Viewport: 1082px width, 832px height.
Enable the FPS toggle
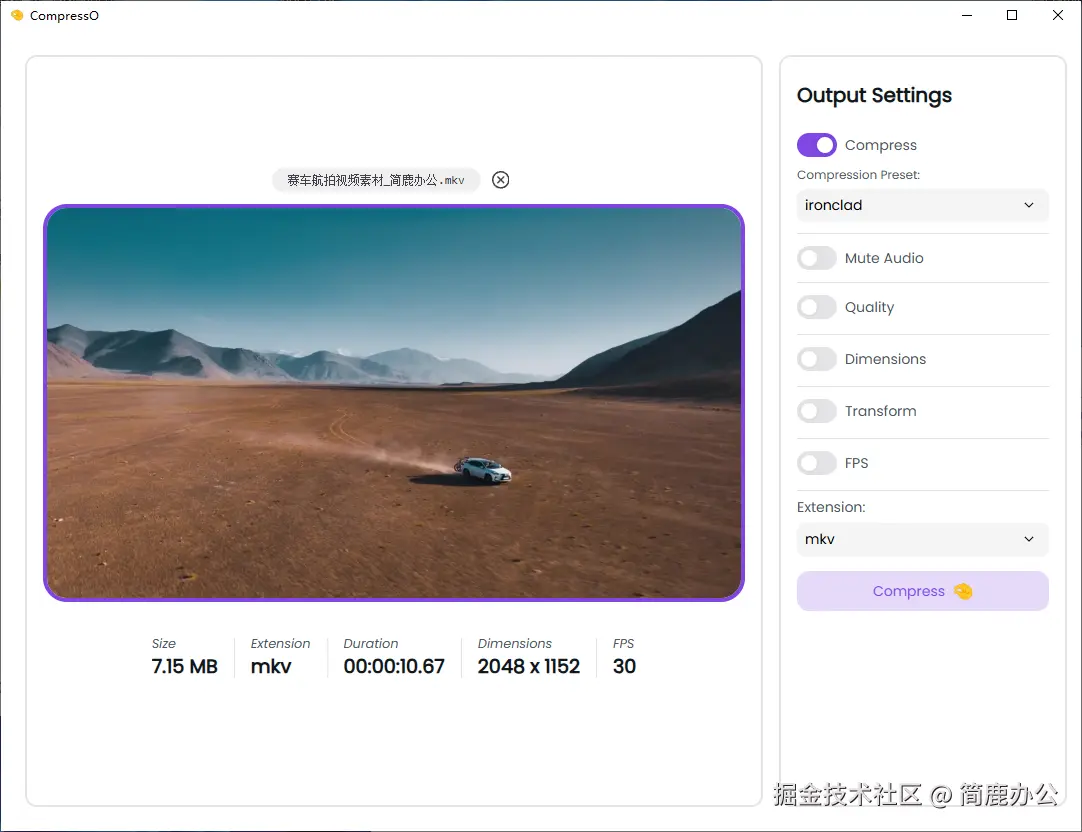[x=817, y=463]
